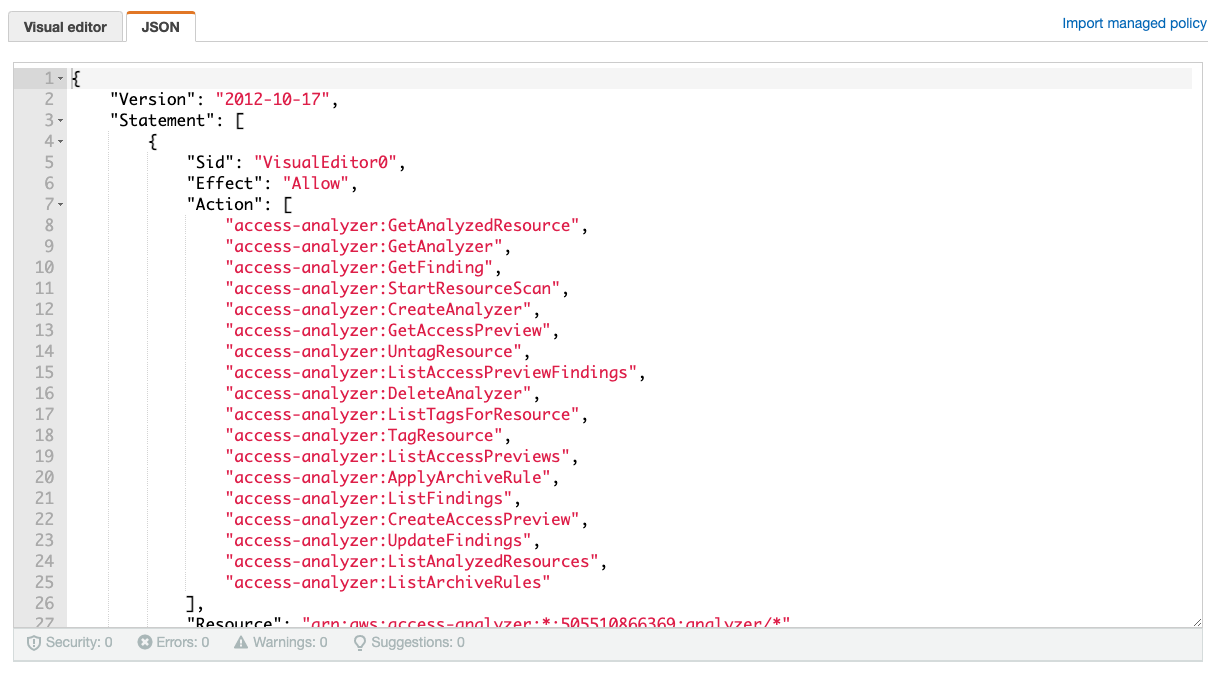Click the "Effect" key text
The image size is (1211, 673).
pos(225,183)
